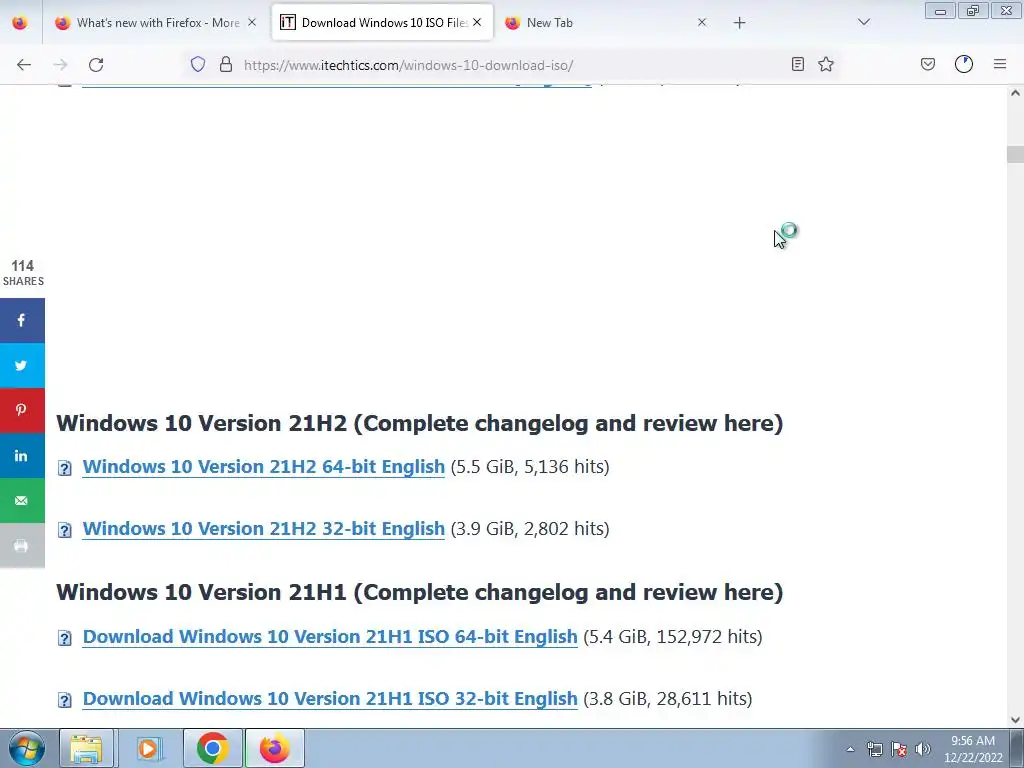
Task: Open Windows 10 Version 21H2 32-bit English link
Action: (x=264, y=529)
